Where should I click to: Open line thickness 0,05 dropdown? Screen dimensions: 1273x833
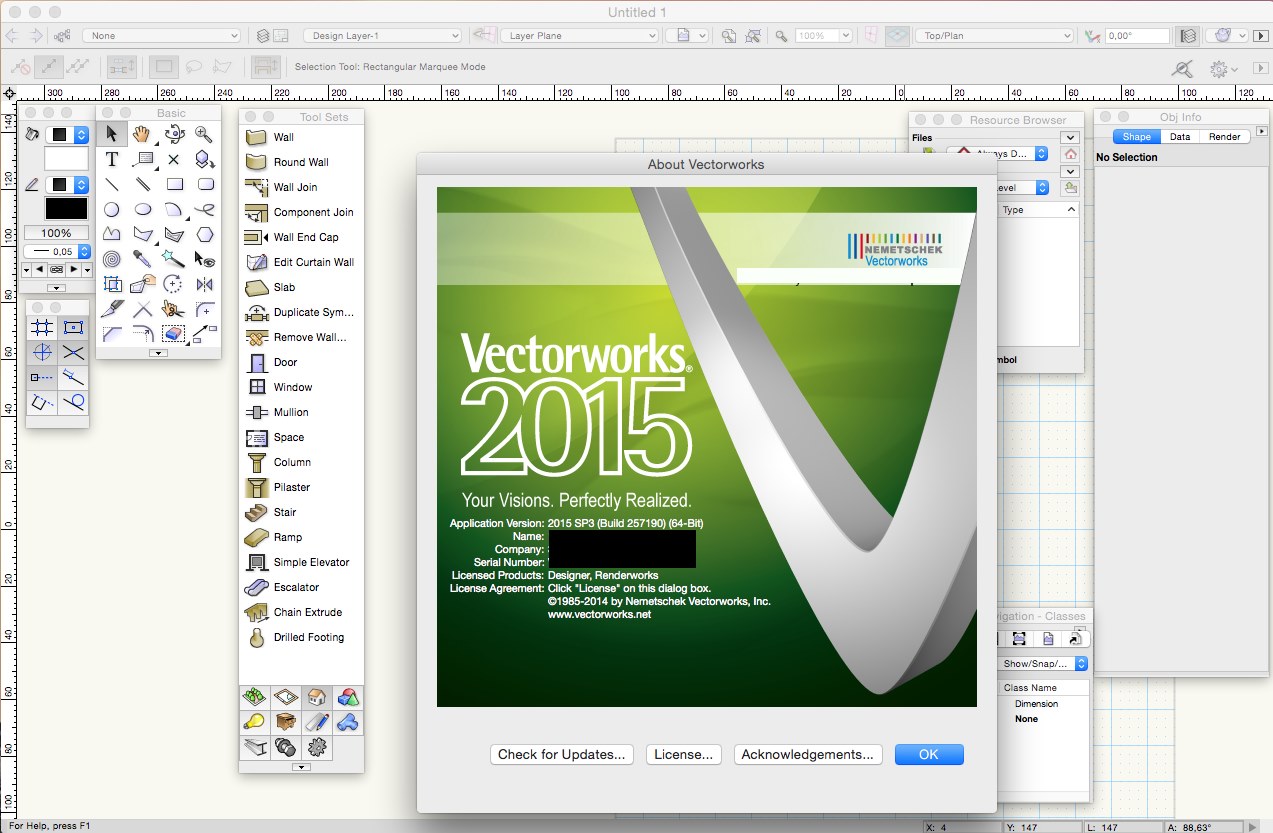click(57, 252)
